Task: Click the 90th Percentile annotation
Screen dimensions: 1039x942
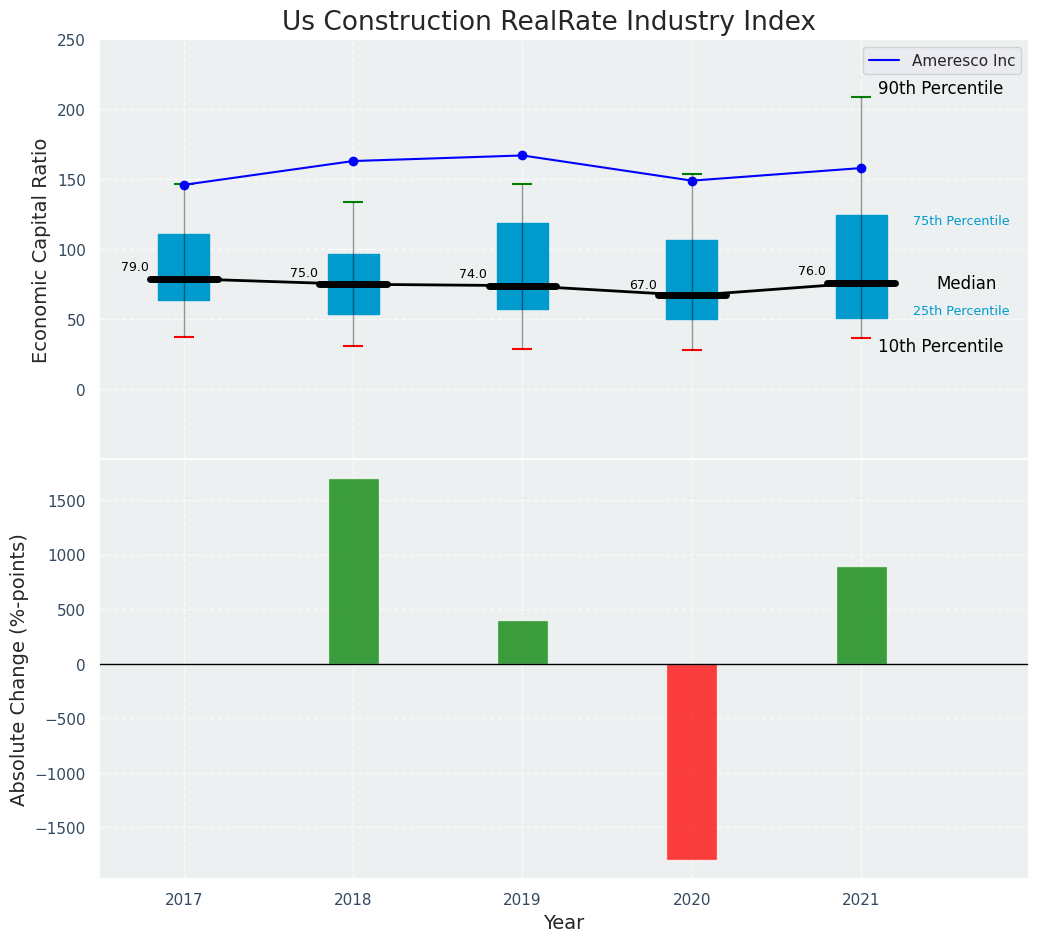Action: point(940,89)
